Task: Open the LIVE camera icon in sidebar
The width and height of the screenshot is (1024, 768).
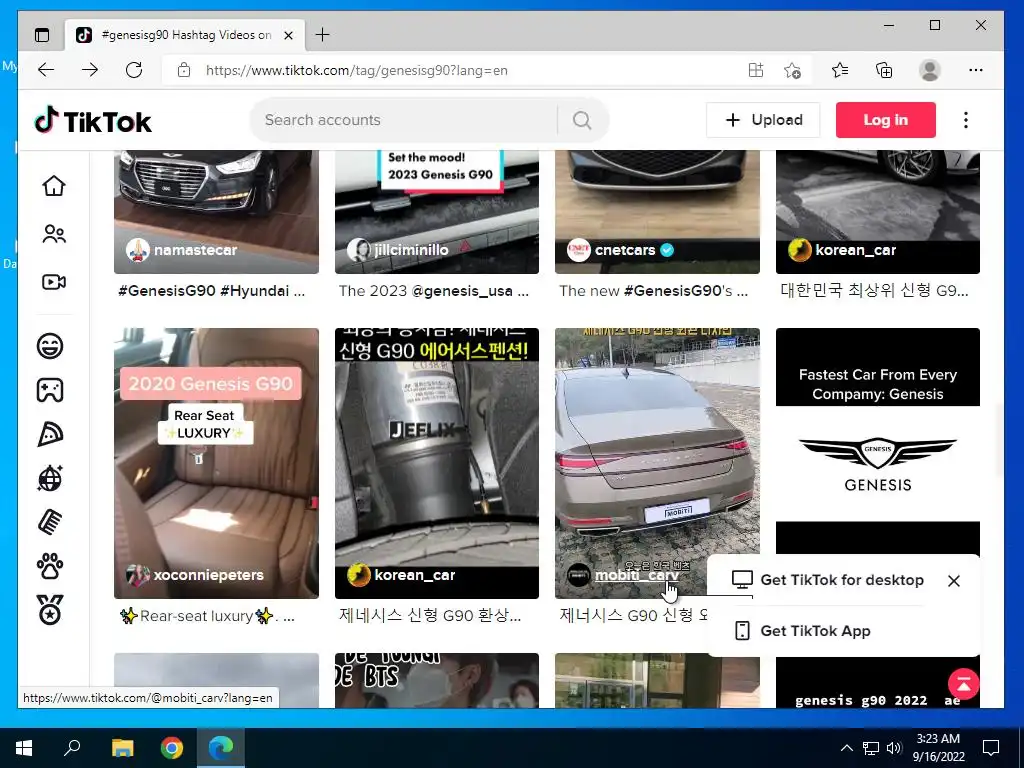Action: tap(54, 281)
